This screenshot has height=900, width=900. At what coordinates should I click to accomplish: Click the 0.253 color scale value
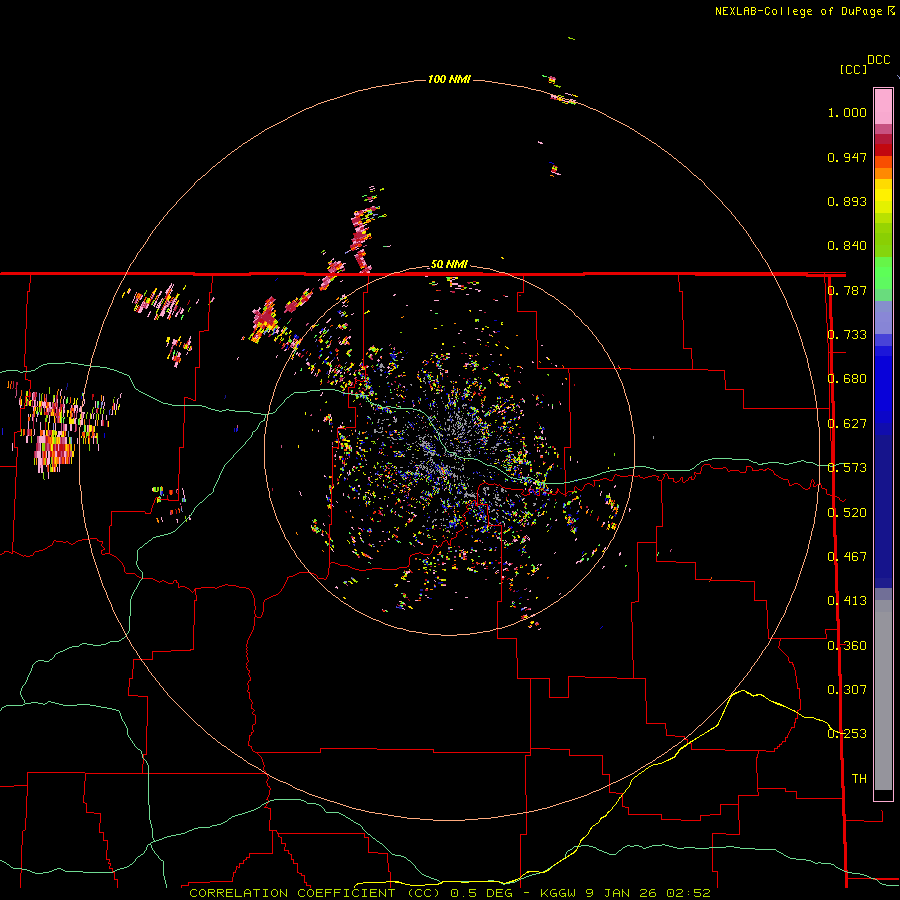(847, 734)
